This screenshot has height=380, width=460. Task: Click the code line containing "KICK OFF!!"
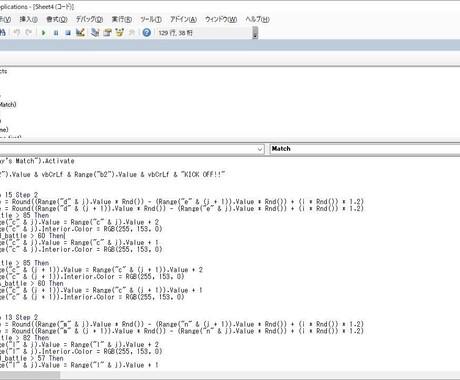click(113, 174)
